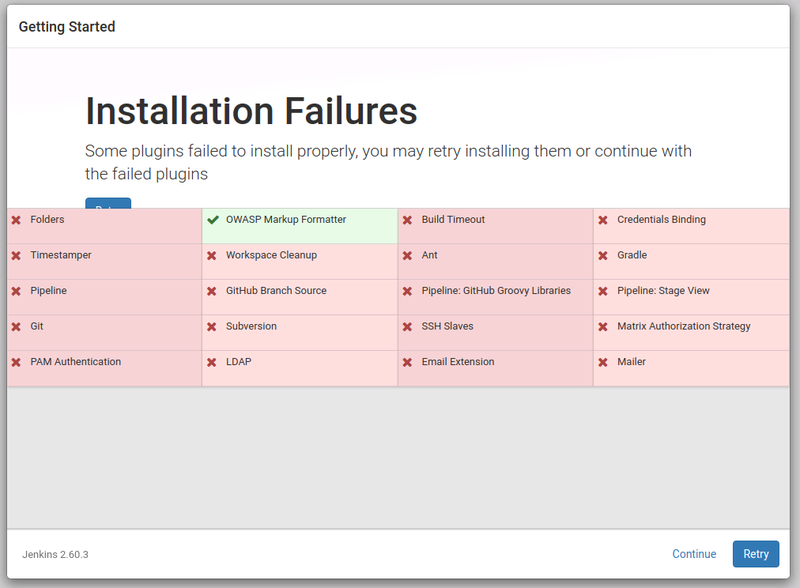The height and width of the screenshot is (588, 800).
Task: Click the Build Timeout plugin name
Action: click(453, 219)
